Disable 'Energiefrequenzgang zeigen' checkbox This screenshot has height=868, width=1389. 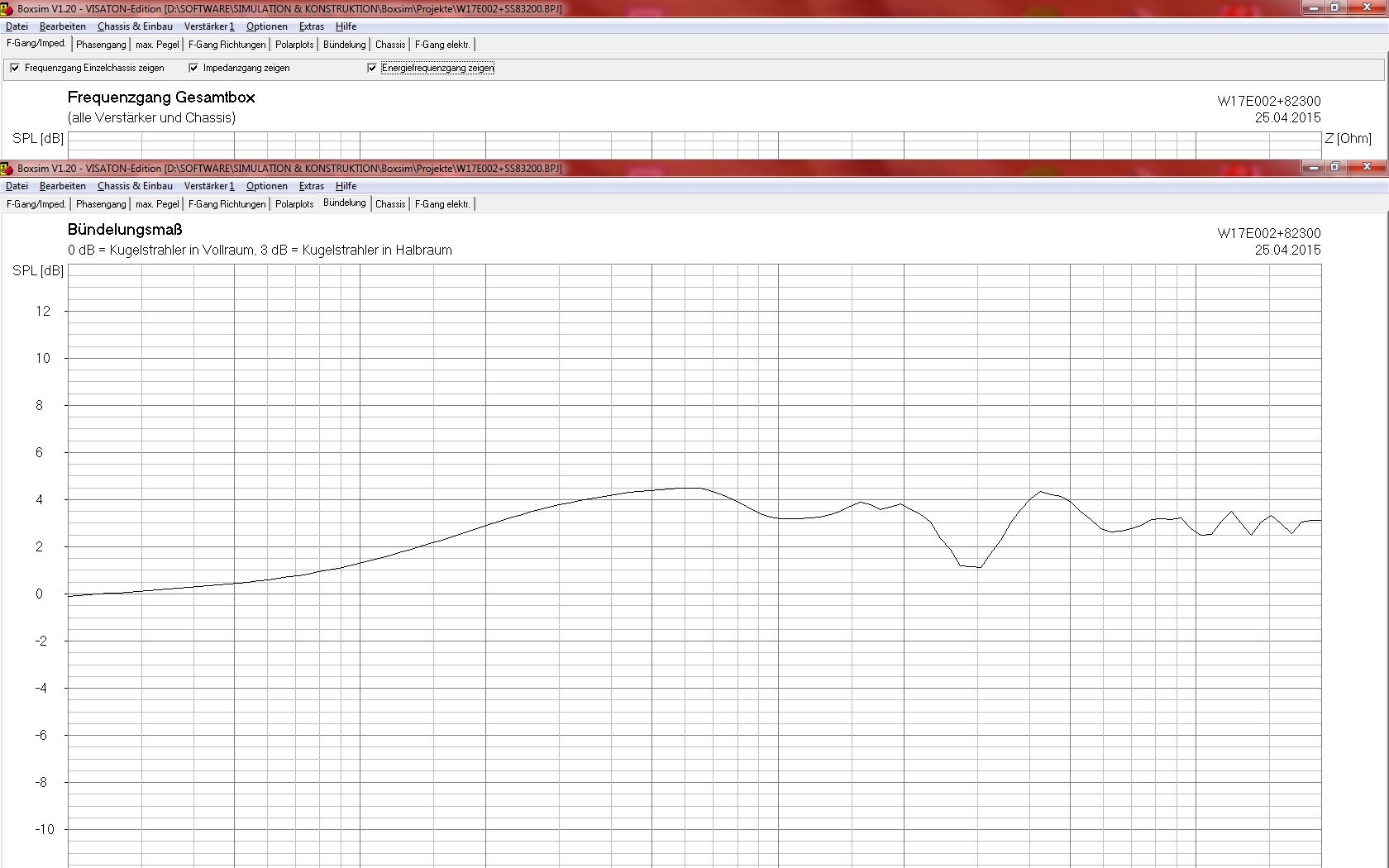372,68
